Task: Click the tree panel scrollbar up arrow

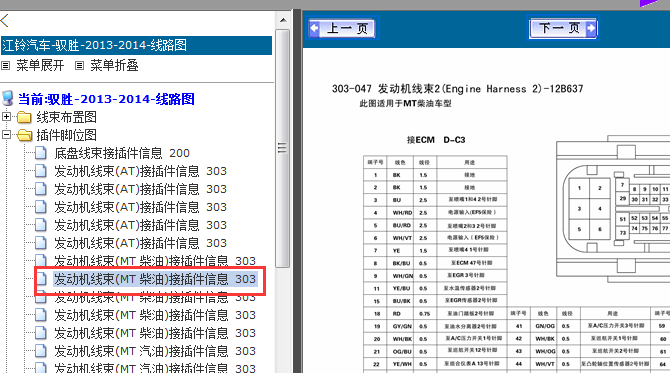Action: pos(283,20)
